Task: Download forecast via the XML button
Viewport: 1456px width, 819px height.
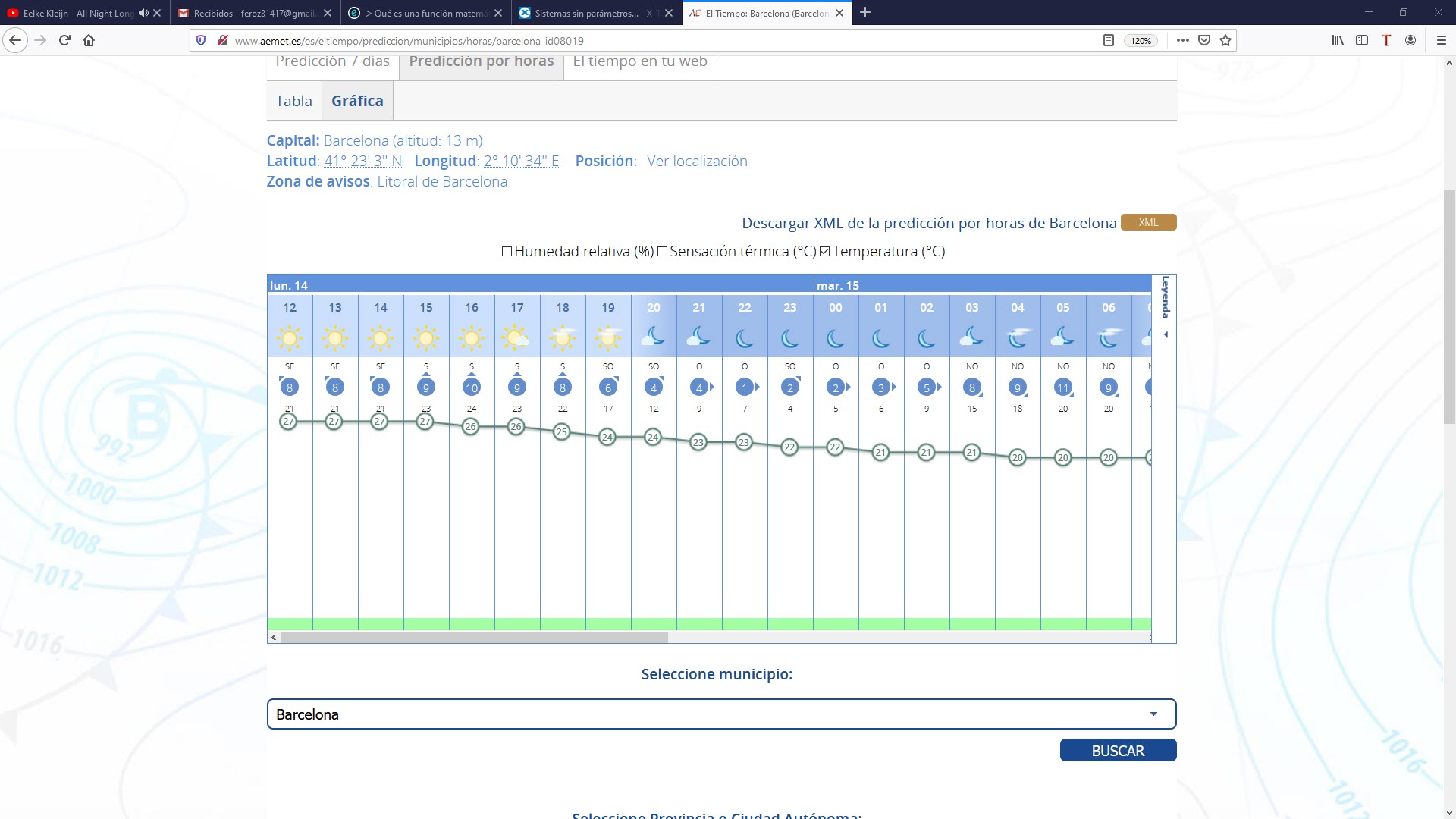Action: [x=1148, y=222]
